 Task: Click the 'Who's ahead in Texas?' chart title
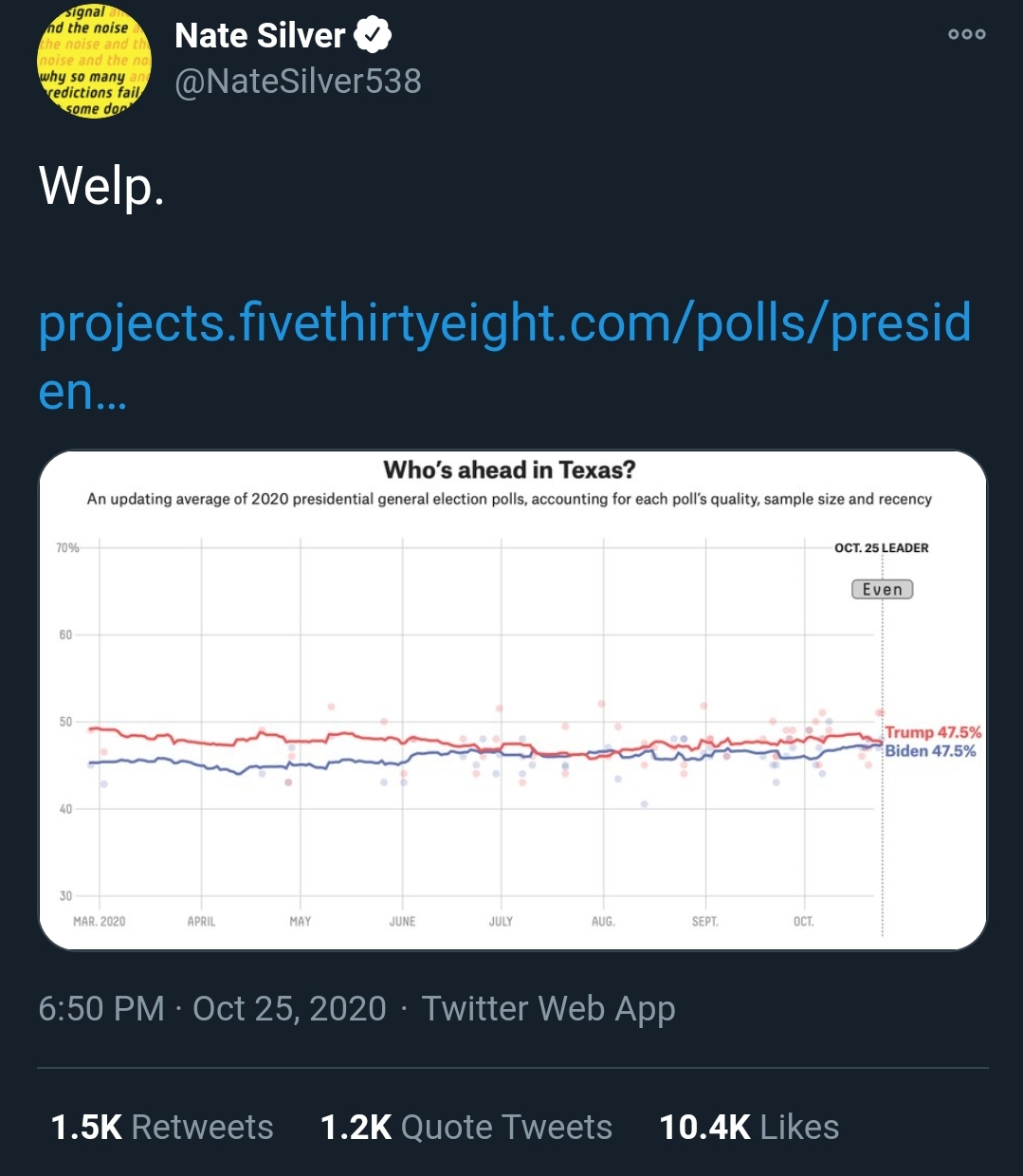[x=509, y=469]
